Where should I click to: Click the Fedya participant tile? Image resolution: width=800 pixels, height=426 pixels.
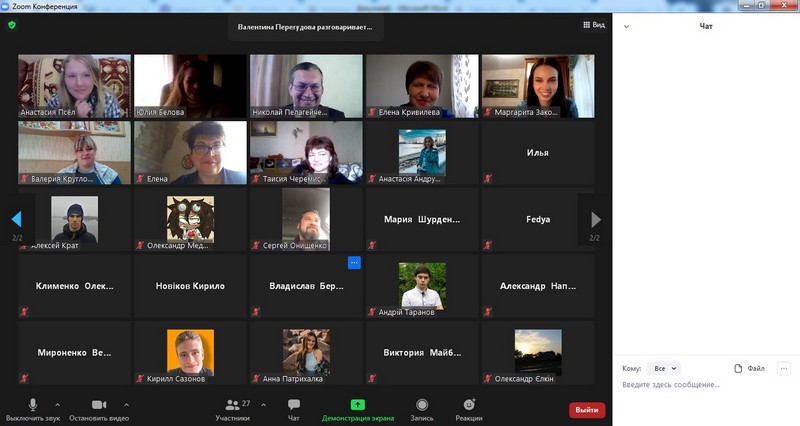[x=538, y=219]
